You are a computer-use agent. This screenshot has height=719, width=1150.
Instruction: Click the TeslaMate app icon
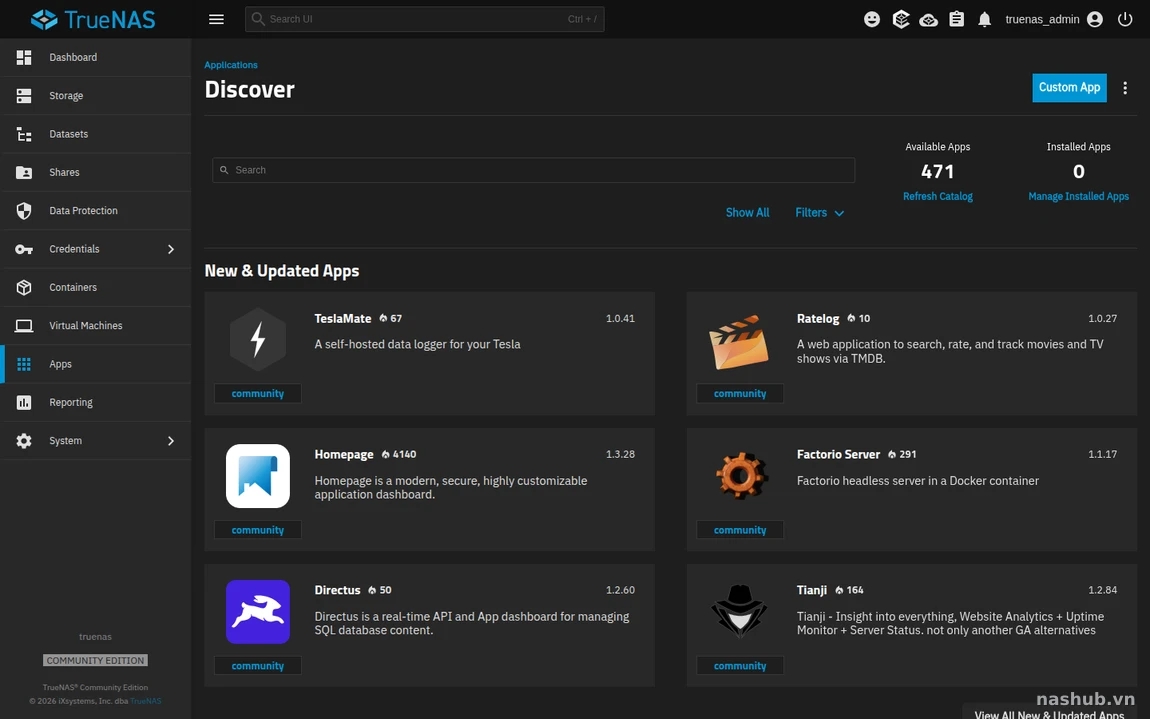[257, 340]
